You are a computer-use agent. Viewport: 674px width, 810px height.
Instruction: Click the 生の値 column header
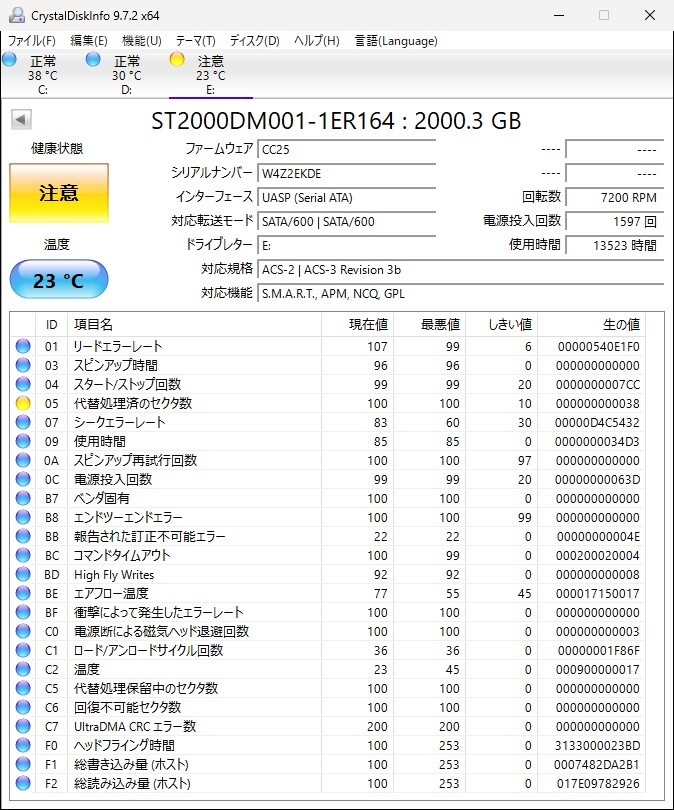click(x=591, y=324)
